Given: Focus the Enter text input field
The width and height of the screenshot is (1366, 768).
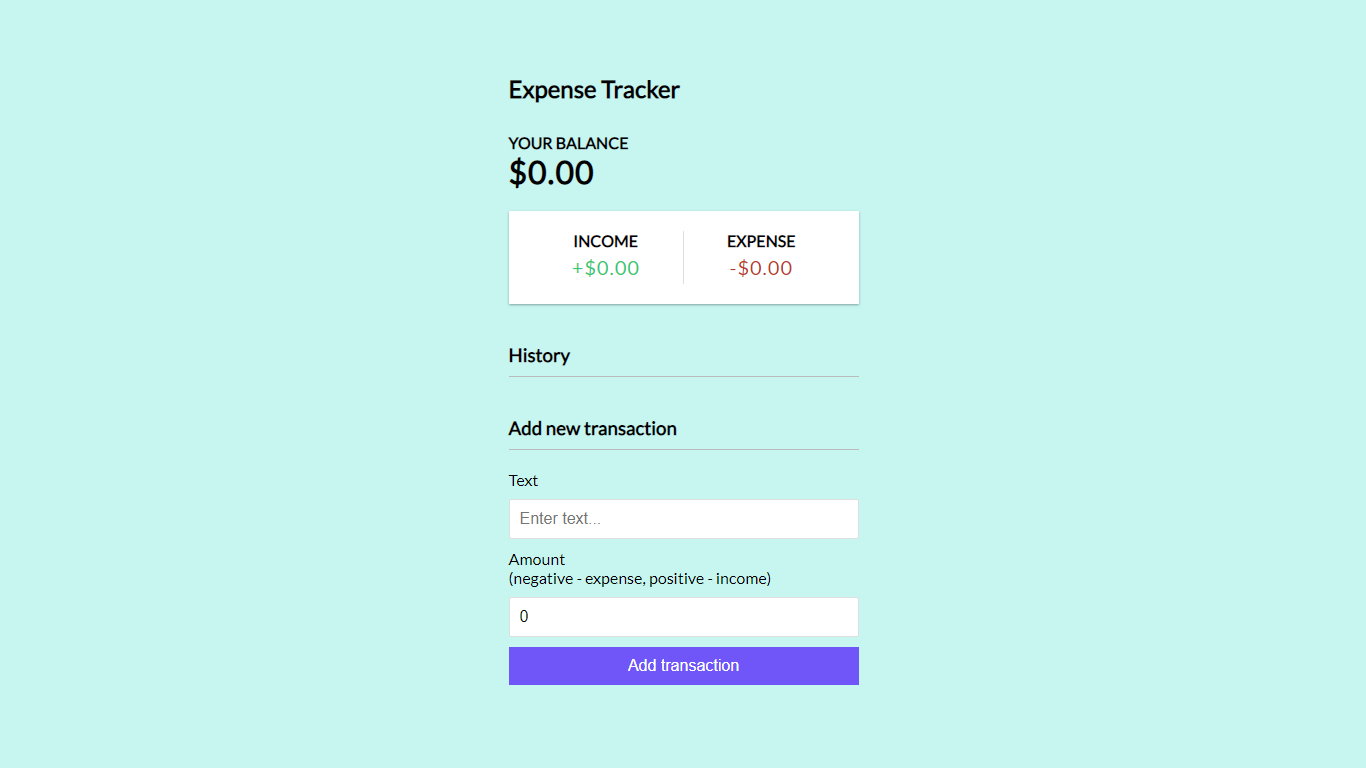Looking at the screenshot, I should (x=683, y=519).
